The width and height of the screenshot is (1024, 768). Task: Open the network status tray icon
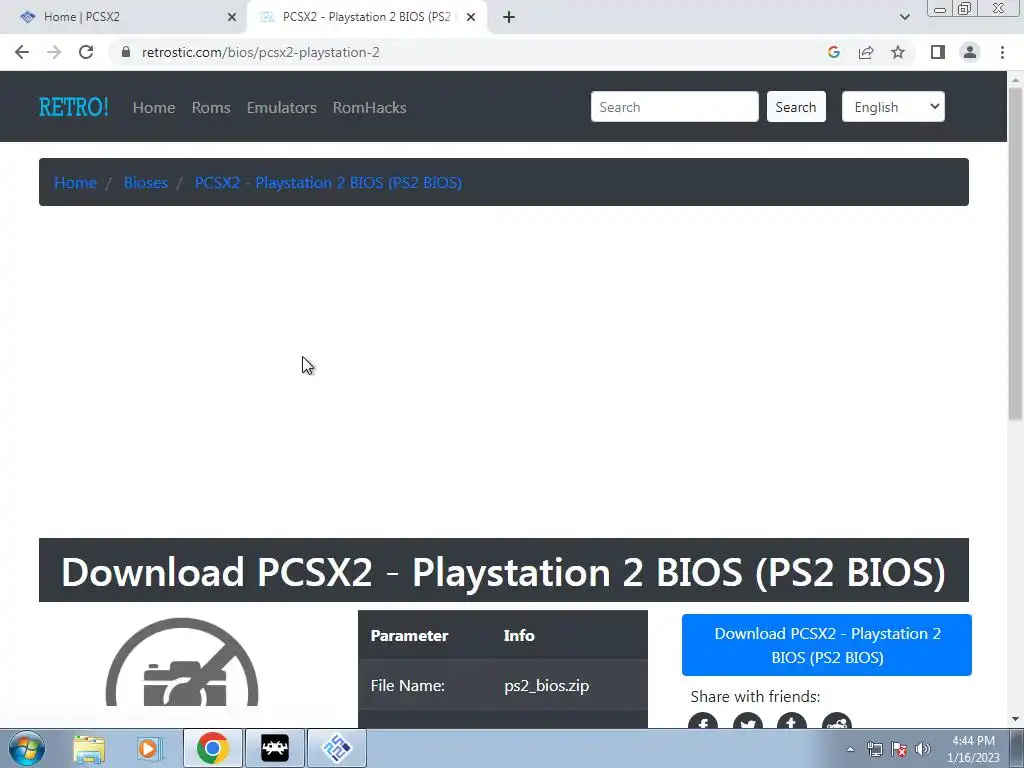pos(874,749)
